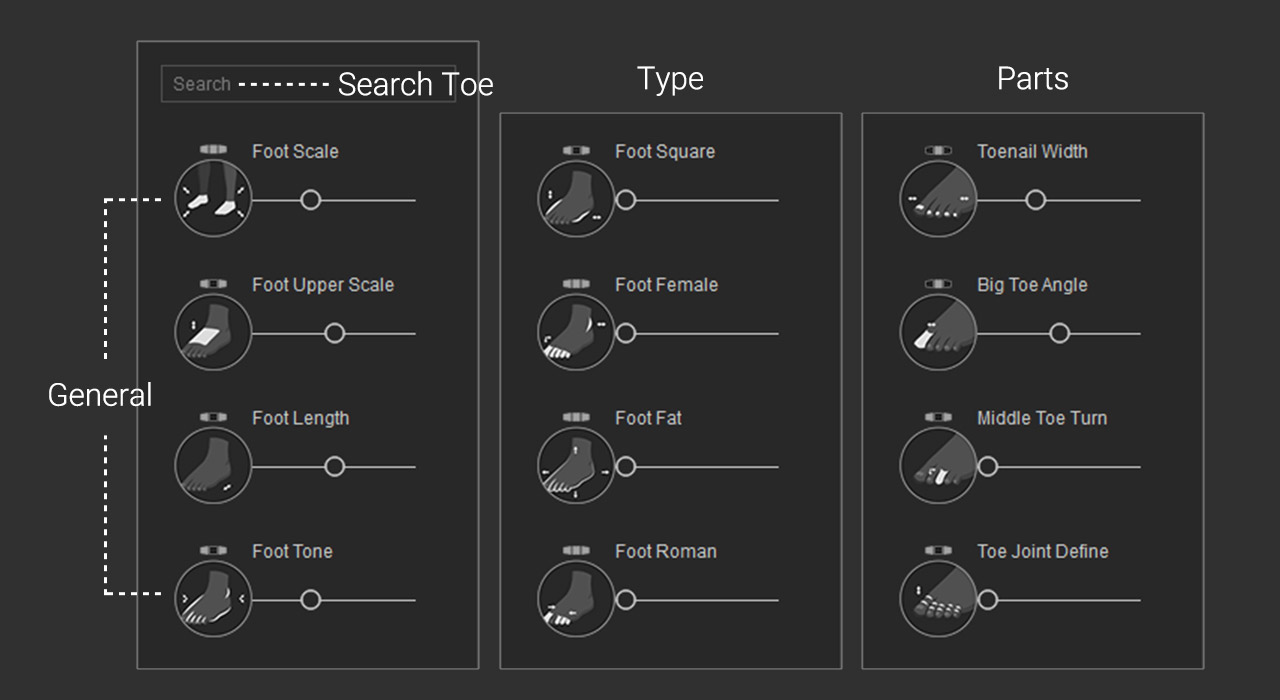The image size is (1280, 700).
Task: Click the Middle Toe Turn label
Action: (1041, 418)
